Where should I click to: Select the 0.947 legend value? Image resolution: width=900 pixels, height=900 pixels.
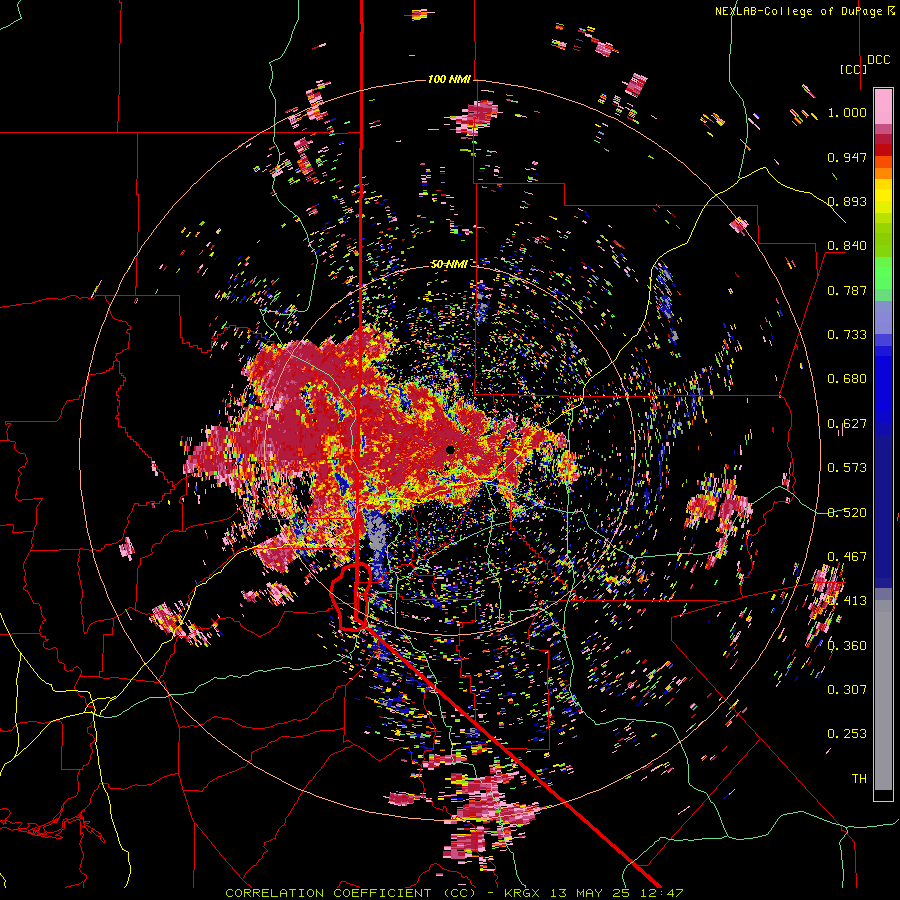(847, 157)
